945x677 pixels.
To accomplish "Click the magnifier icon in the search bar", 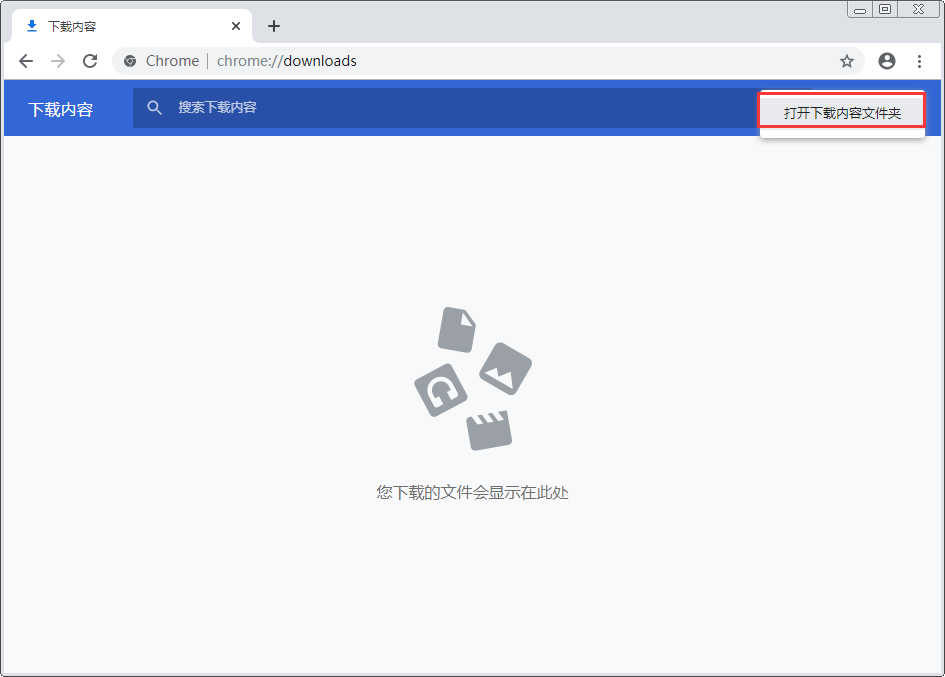I will 155,107.
